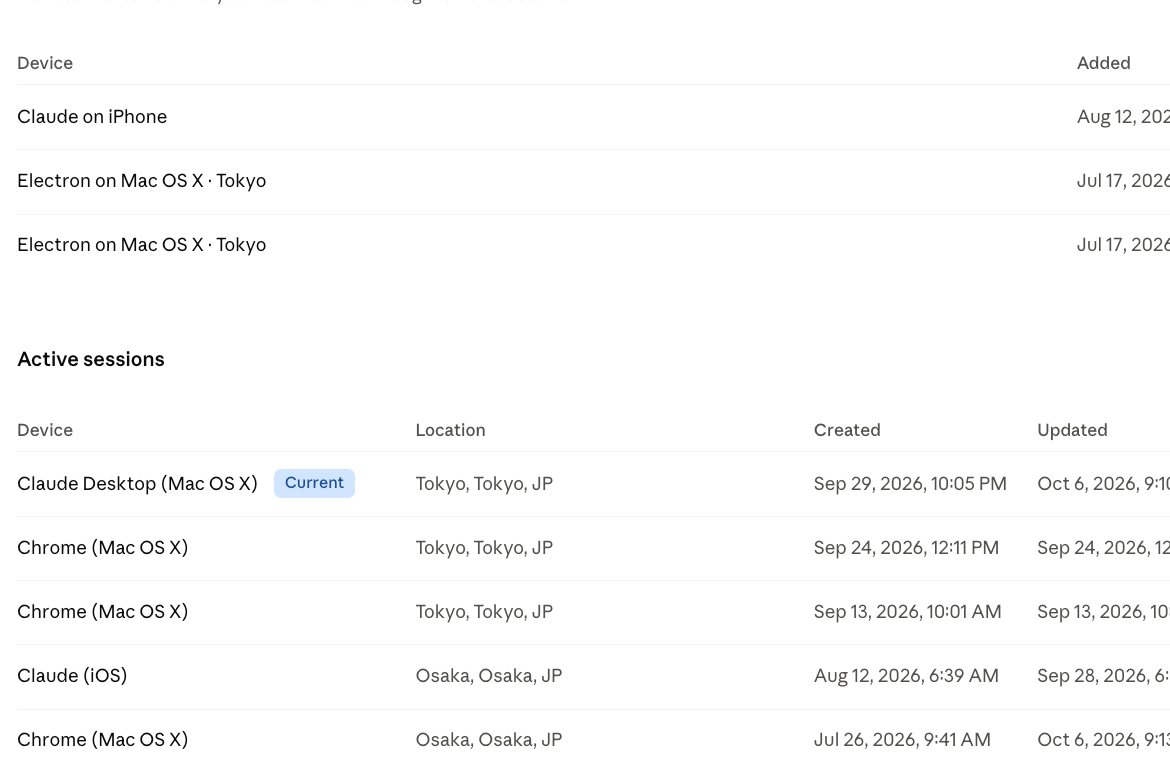This screenshot has width=1170, height=760.
Task: Click the "Active sessions" heading
Action: [91, 359]
